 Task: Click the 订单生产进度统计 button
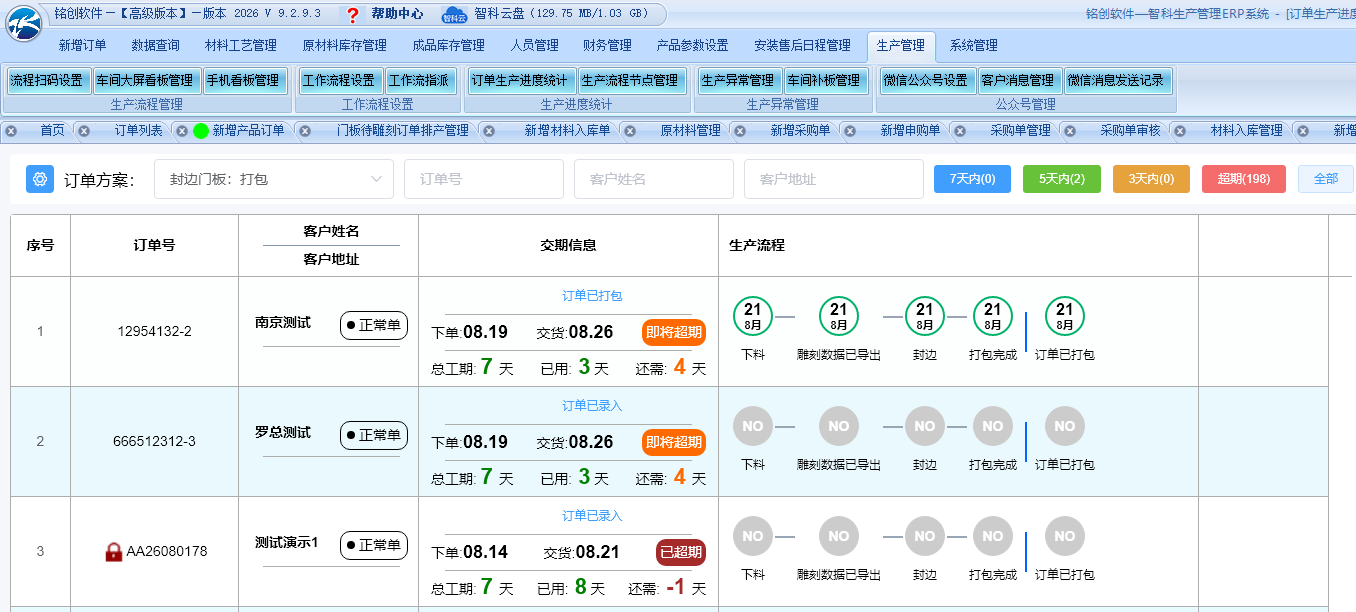(520, 81)
